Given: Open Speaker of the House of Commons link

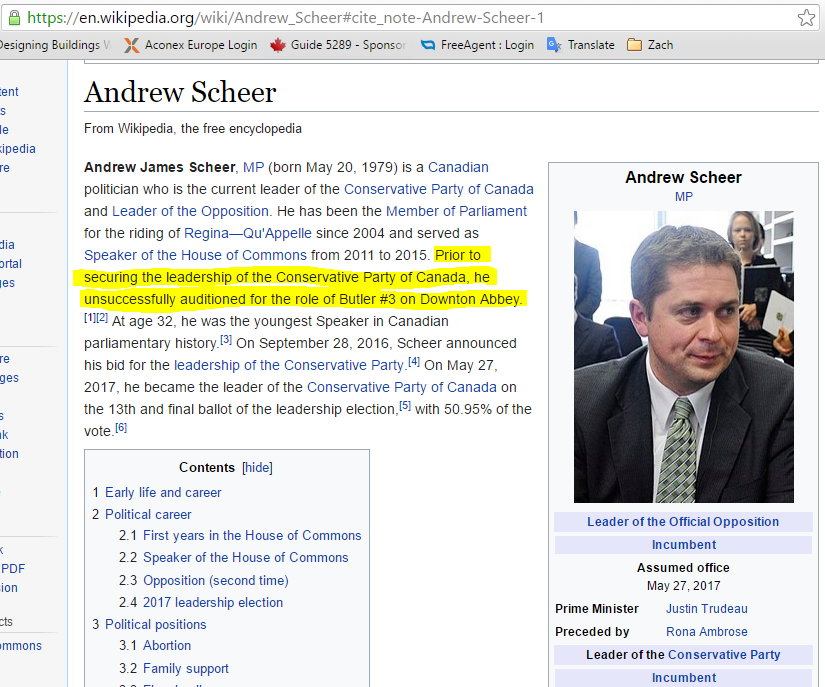Looking at the screenshot, I should click(x=195, y=255).
